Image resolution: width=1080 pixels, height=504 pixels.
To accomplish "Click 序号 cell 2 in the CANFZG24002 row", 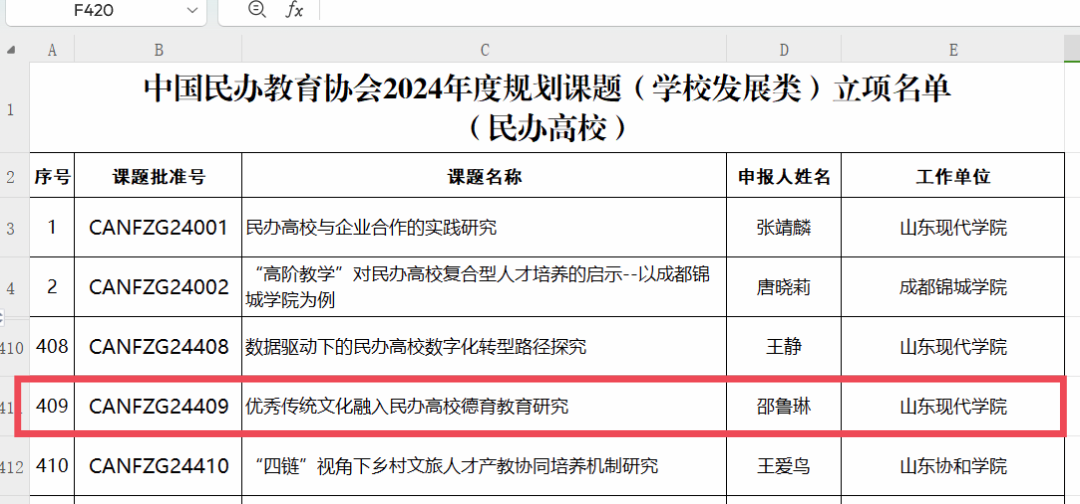I will (x=52, y=287).
